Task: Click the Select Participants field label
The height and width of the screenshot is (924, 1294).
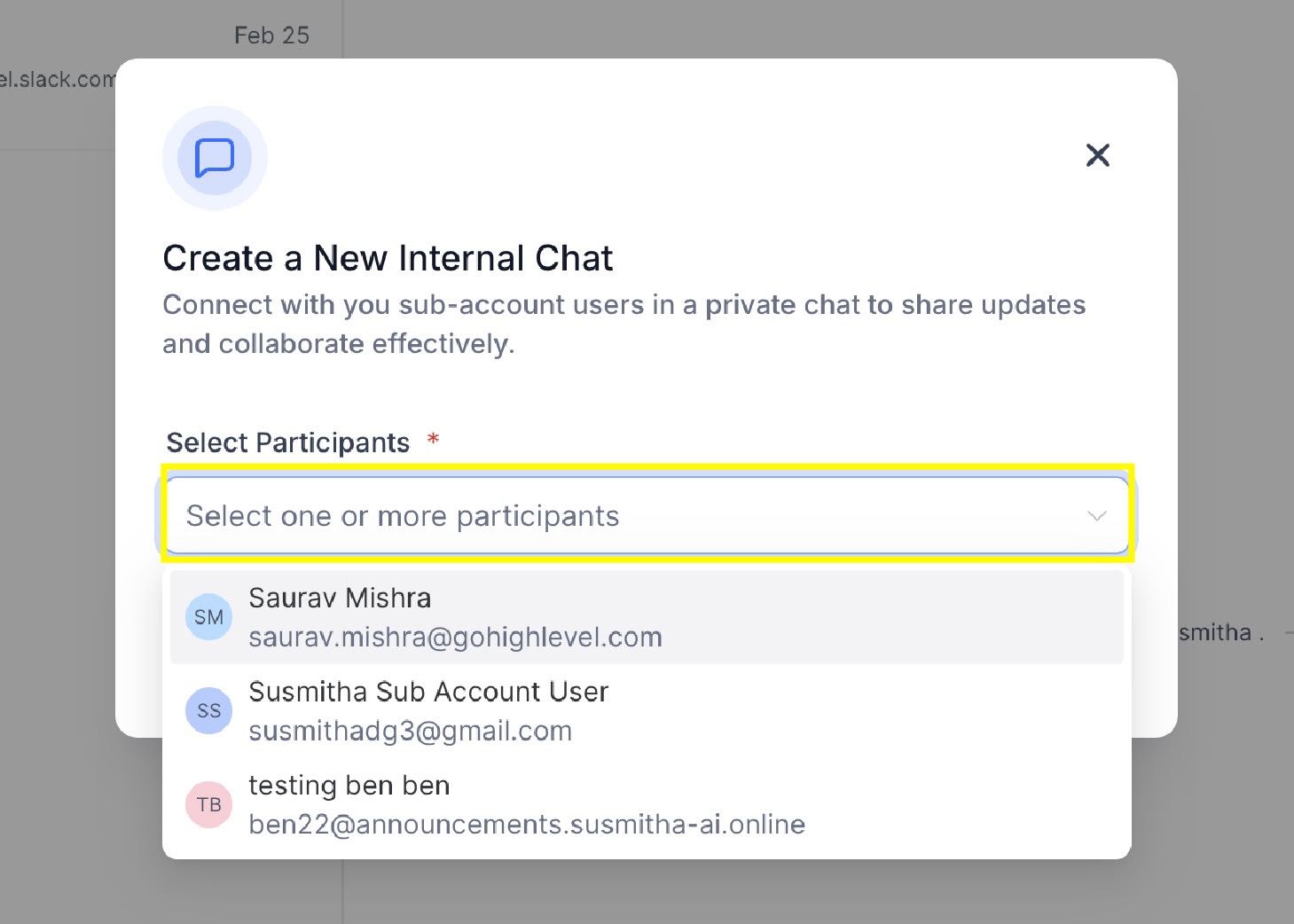Action: coord(288,442)
